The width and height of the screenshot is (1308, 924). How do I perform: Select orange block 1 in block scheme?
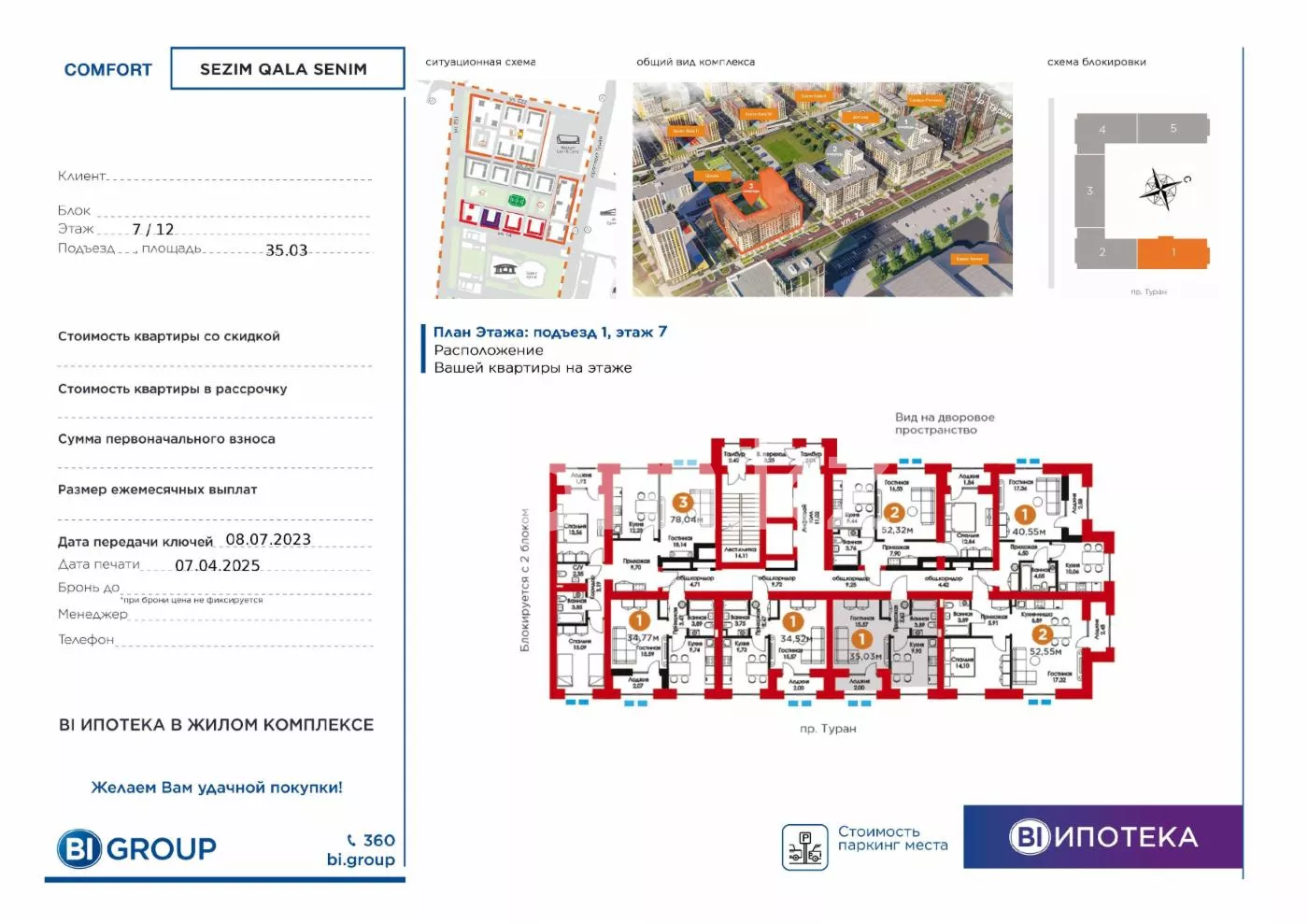click(1173, 252)
